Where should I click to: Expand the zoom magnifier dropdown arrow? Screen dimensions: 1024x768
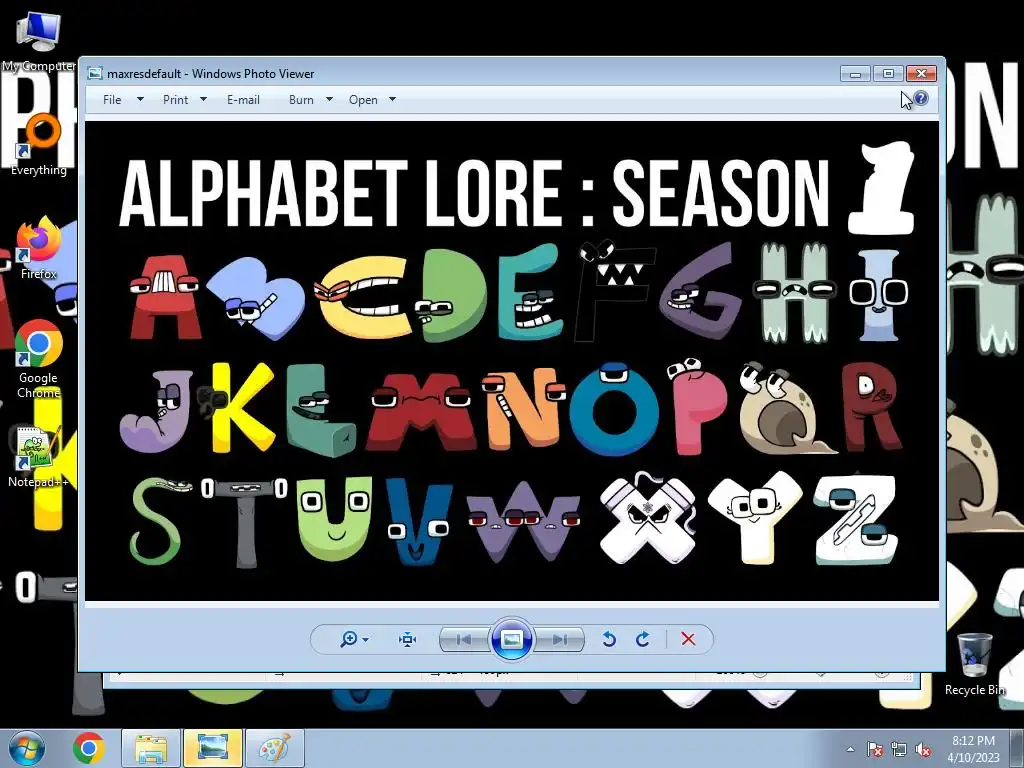(x=366, y=639)
